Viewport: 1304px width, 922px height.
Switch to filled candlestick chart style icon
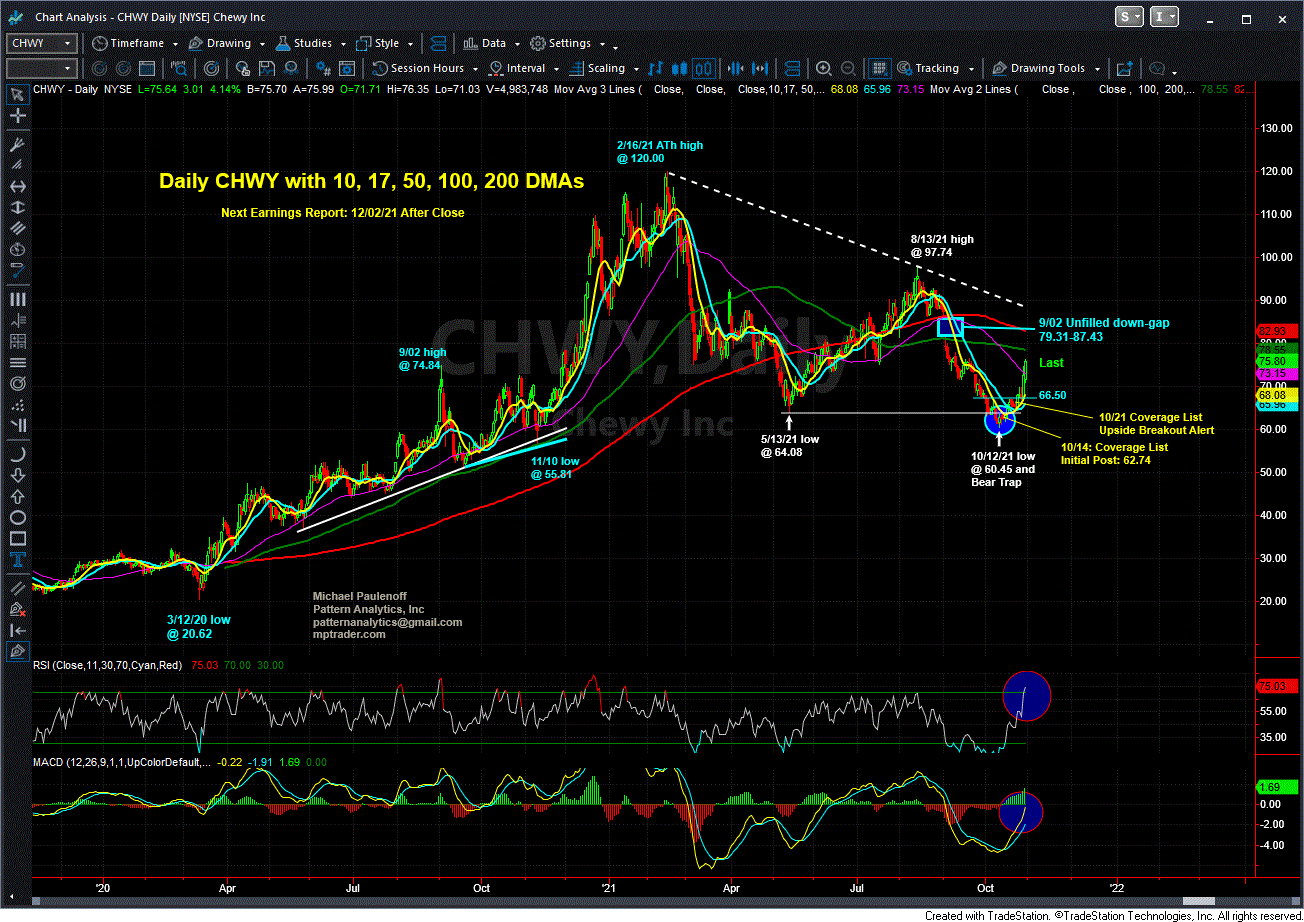(680, 68)
